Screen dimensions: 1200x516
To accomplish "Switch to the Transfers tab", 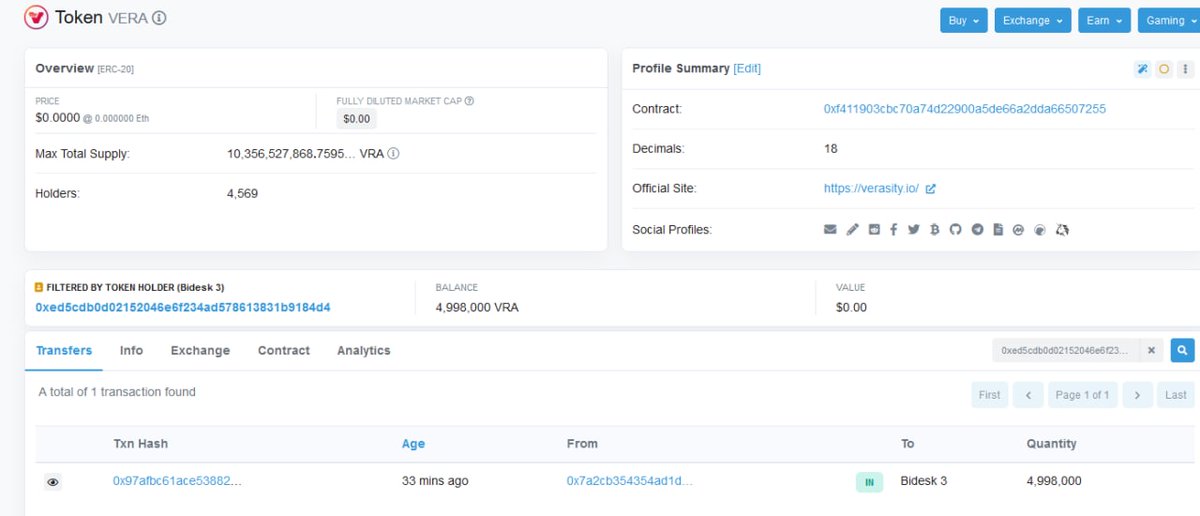I will 64,351.
